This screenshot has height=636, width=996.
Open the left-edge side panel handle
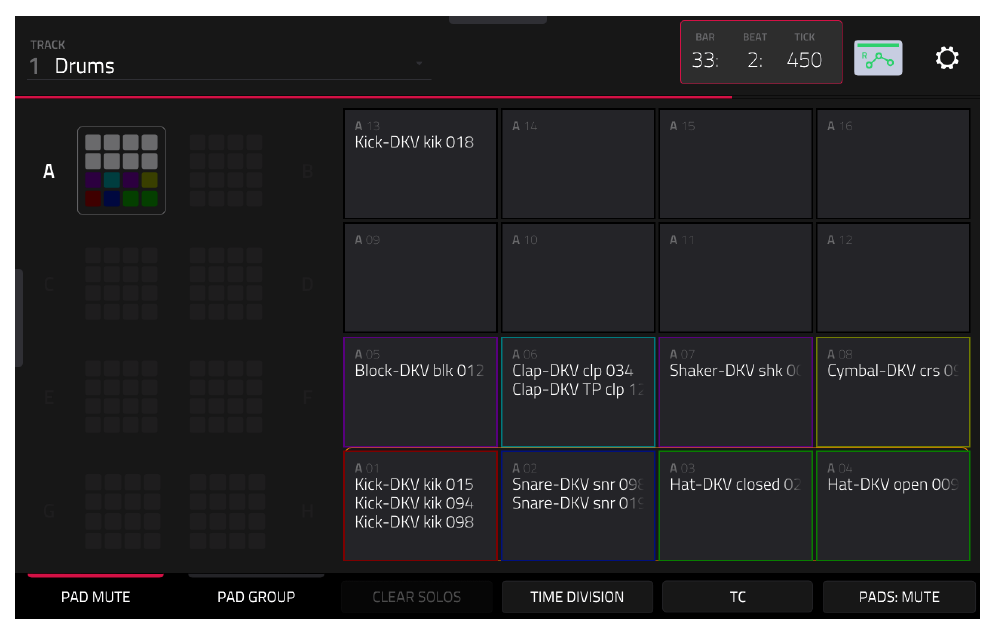(19, 318)
